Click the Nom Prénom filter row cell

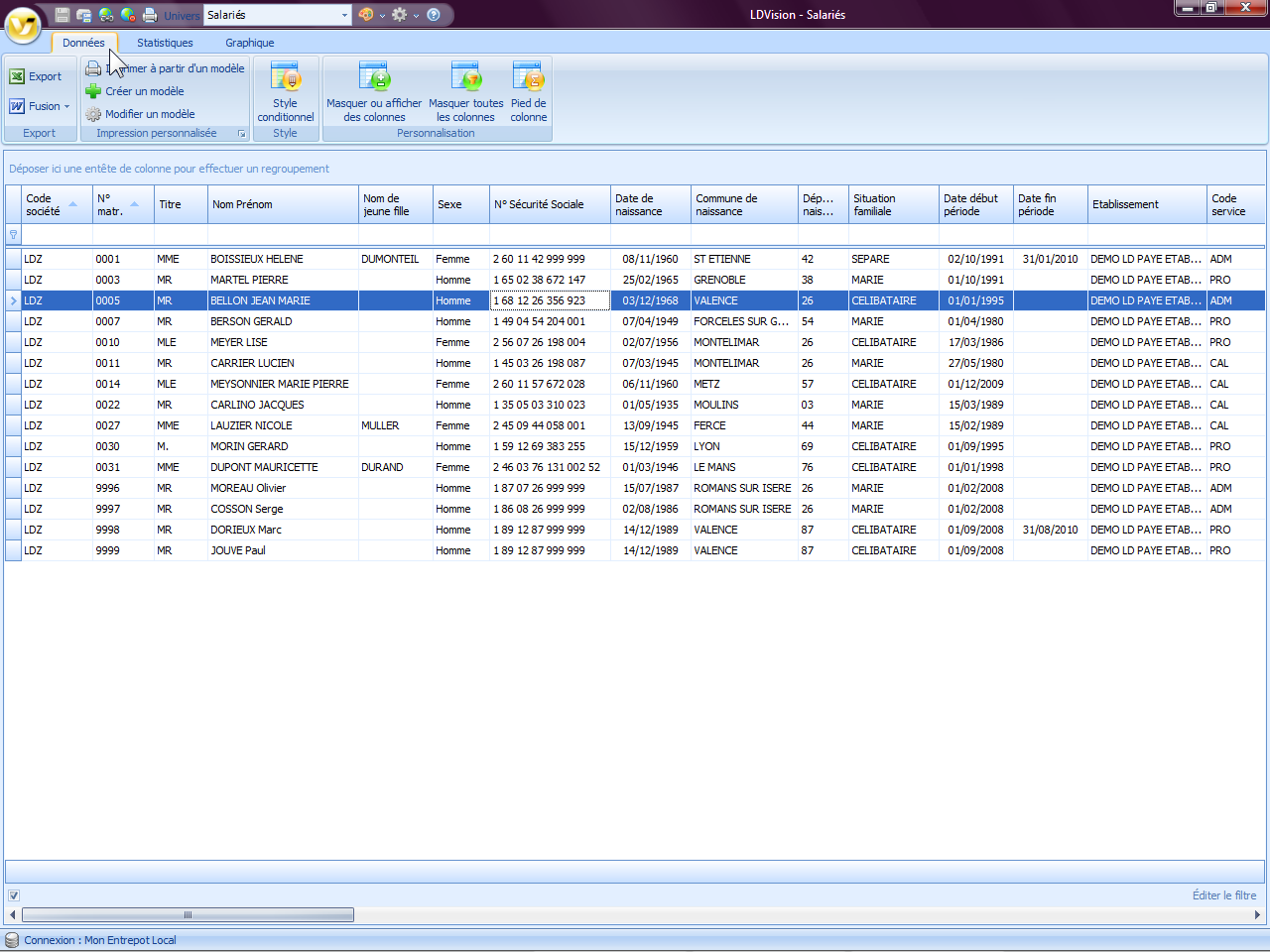(283, 235)
